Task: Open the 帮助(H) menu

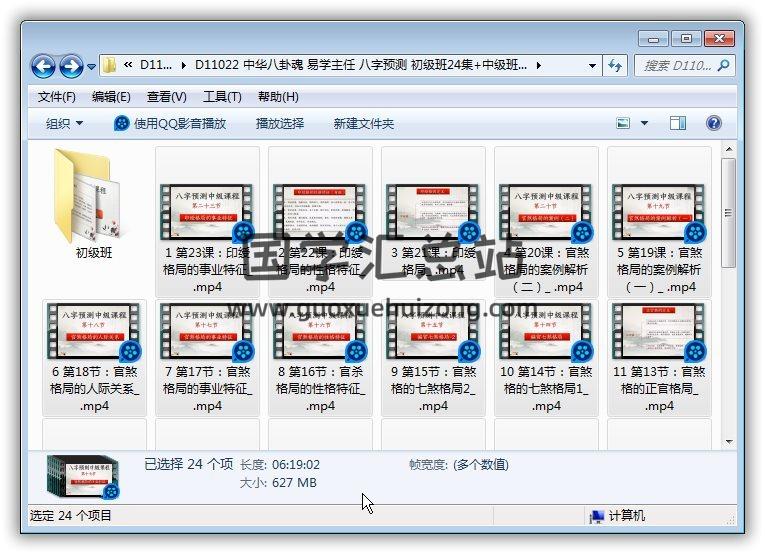Action: [x=278, y=97]
